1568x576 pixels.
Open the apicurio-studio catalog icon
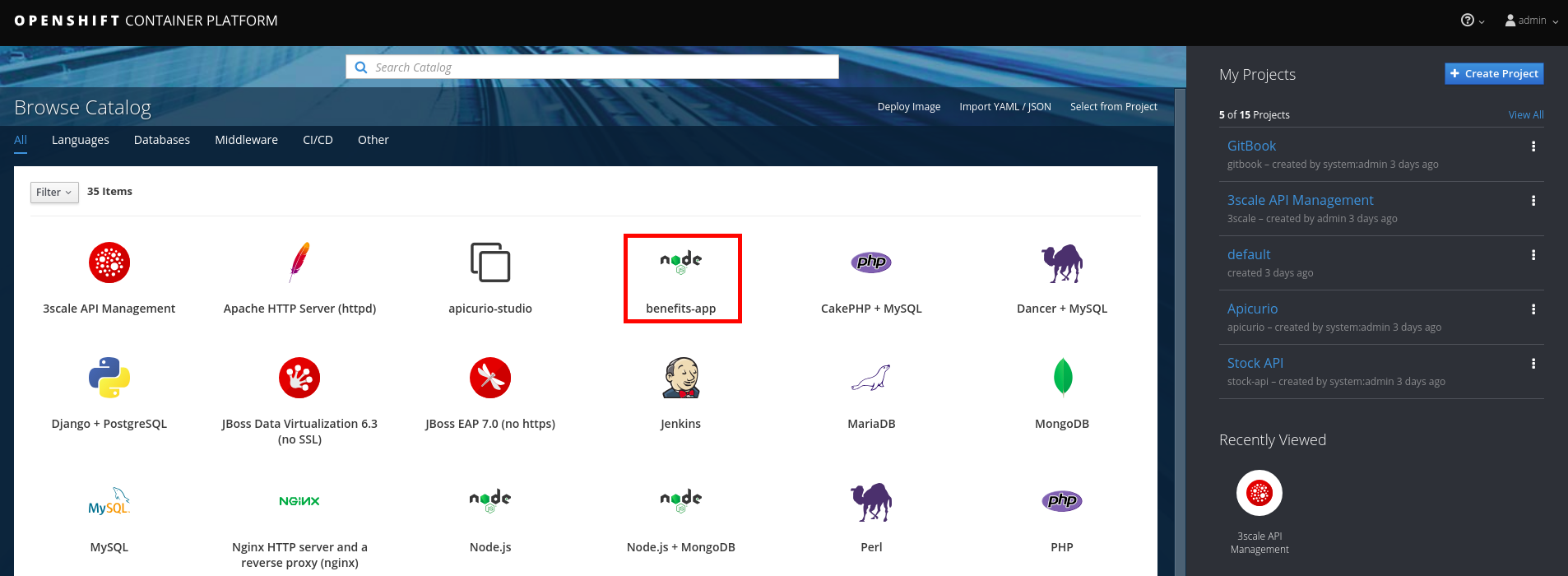click(x=490, y=262)
